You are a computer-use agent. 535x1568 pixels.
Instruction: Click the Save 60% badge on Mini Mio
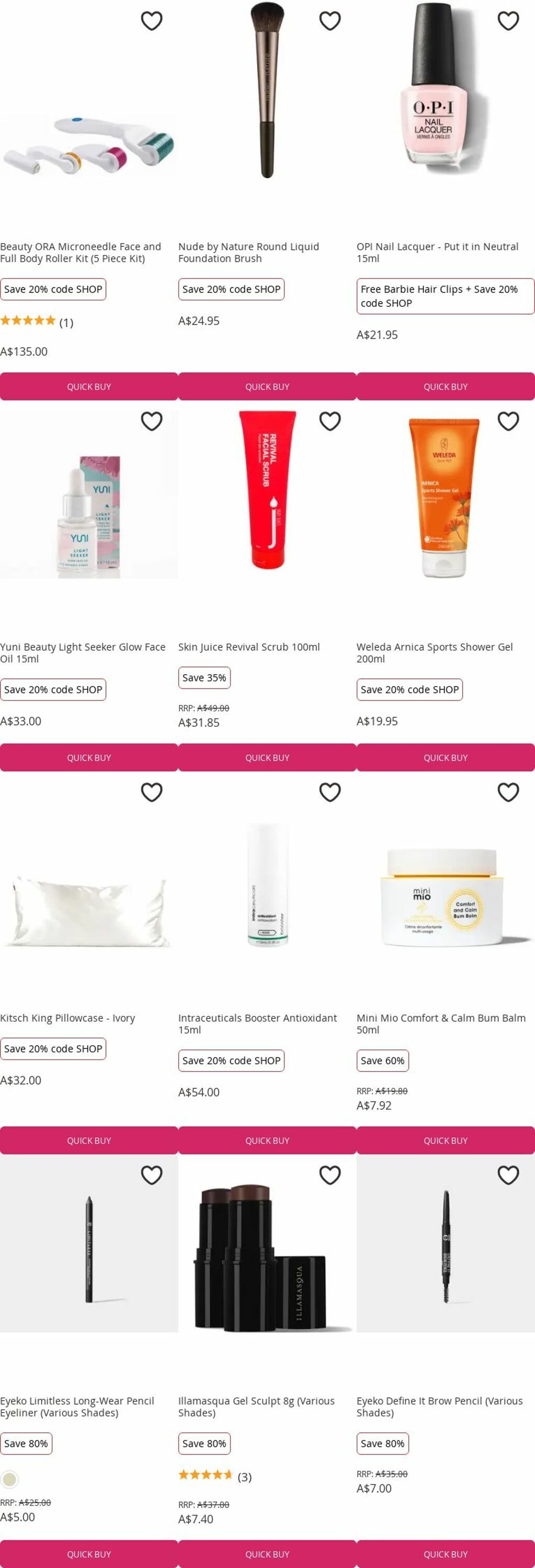[383, 1060]
